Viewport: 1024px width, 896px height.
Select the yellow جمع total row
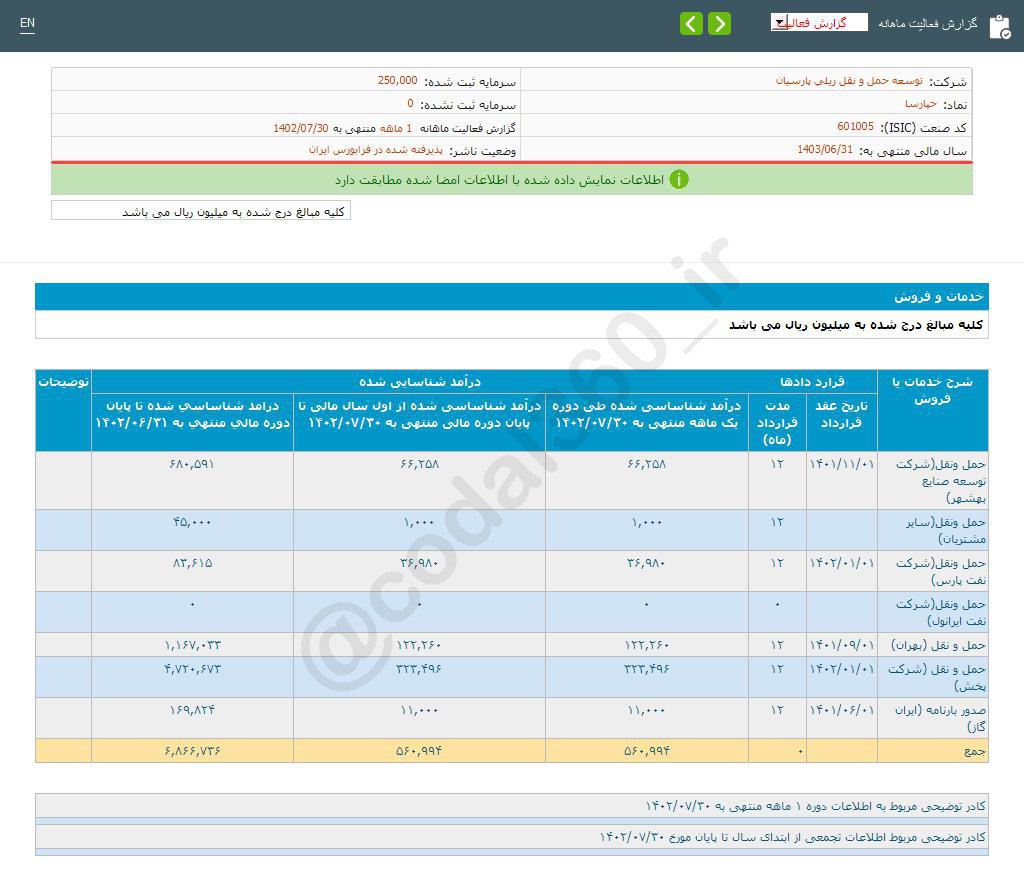[x=500, y=751]
